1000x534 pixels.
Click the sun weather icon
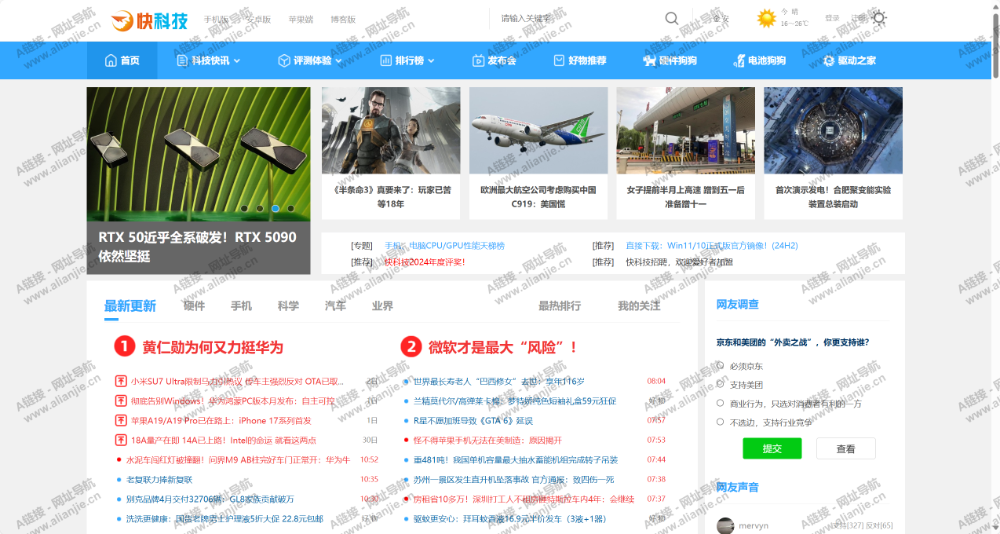tap(766, 19)
